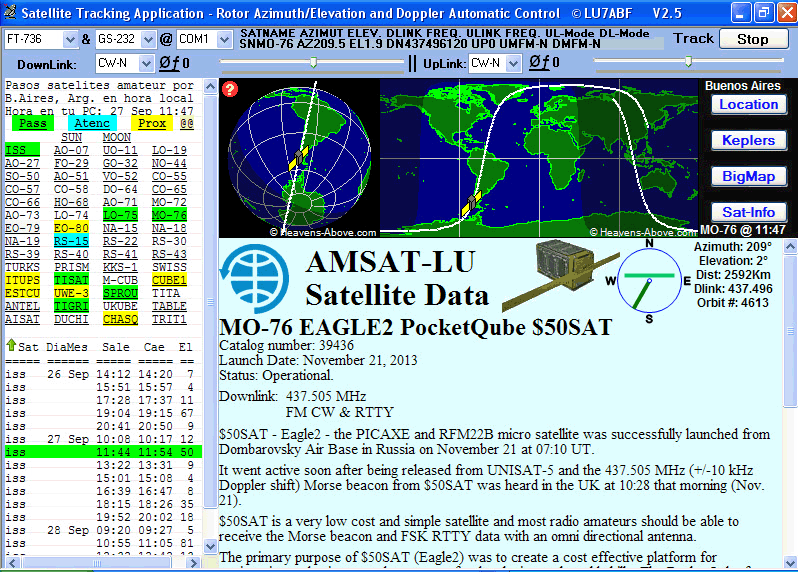Select the MOON link
The height and width of the screenshot is (572, 798).
(x=117, y=137)
